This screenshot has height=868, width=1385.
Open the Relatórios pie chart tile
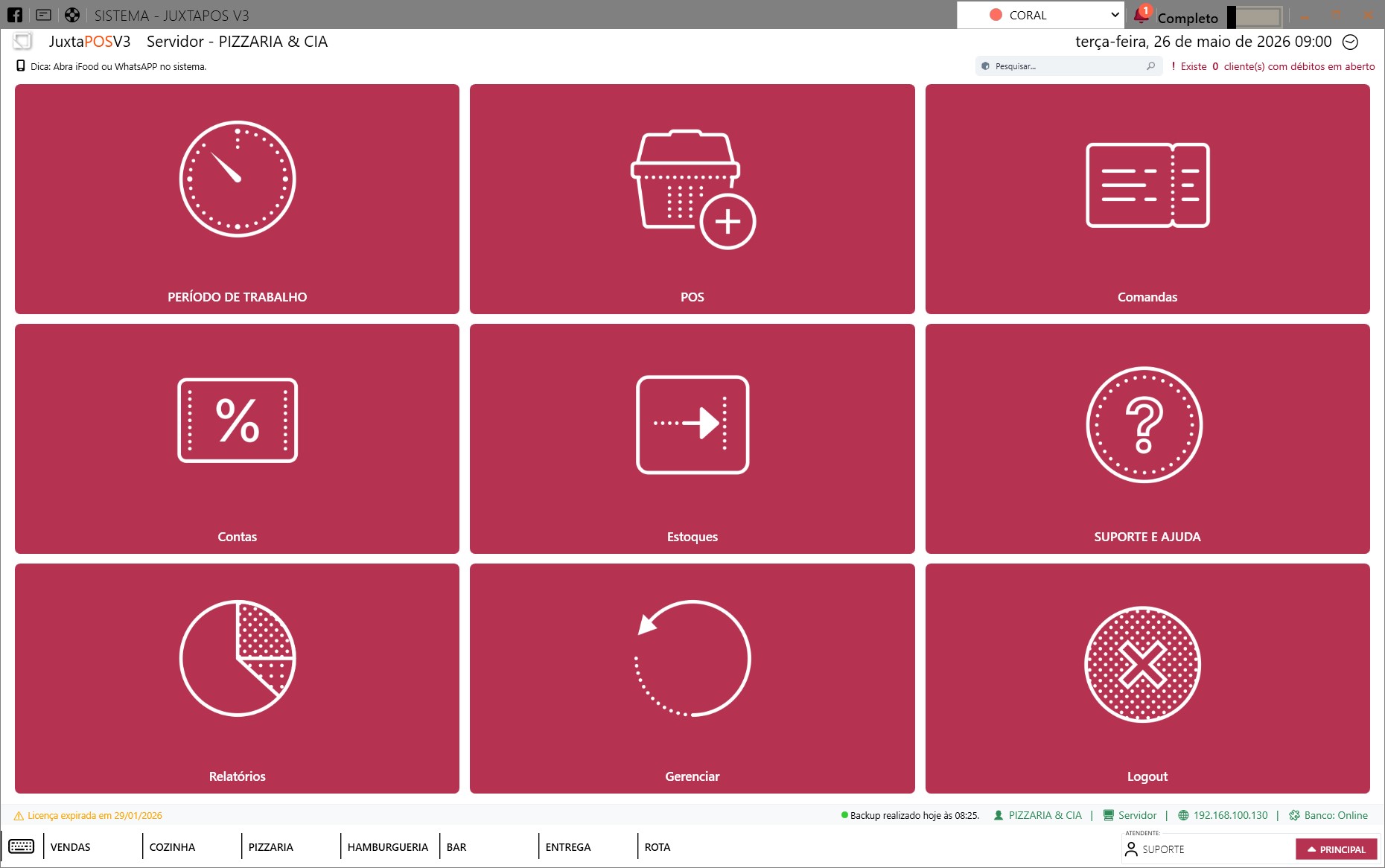coord(237,678)
